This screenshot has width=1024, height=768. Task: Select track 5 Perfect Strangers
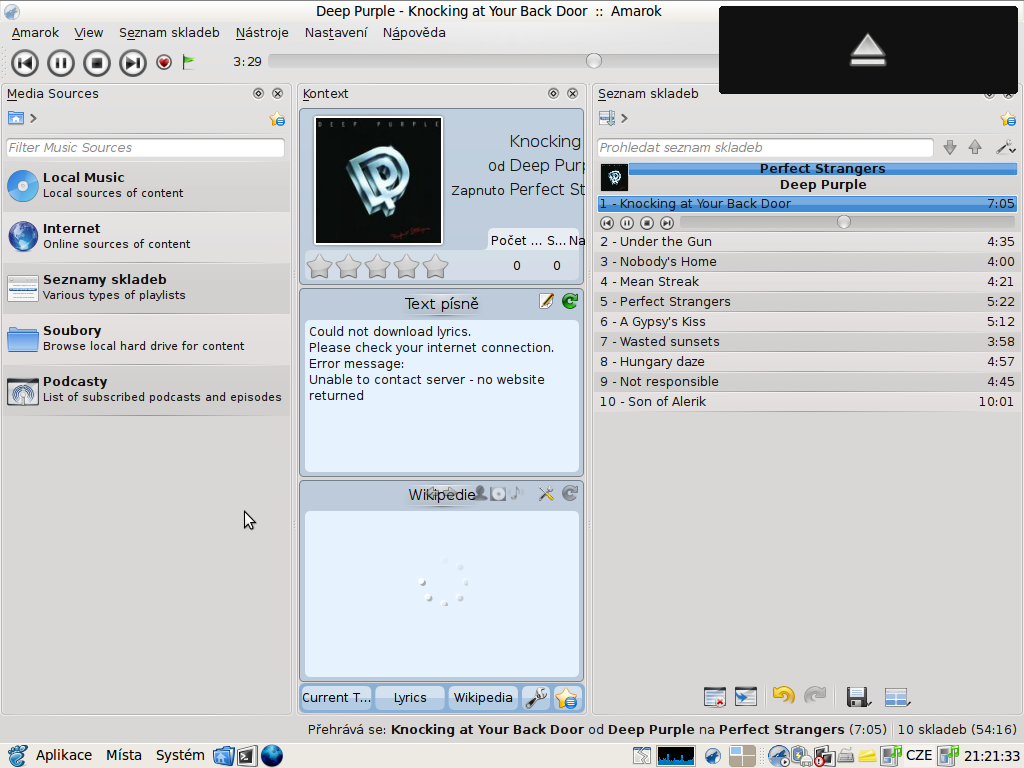coord(807,302)
